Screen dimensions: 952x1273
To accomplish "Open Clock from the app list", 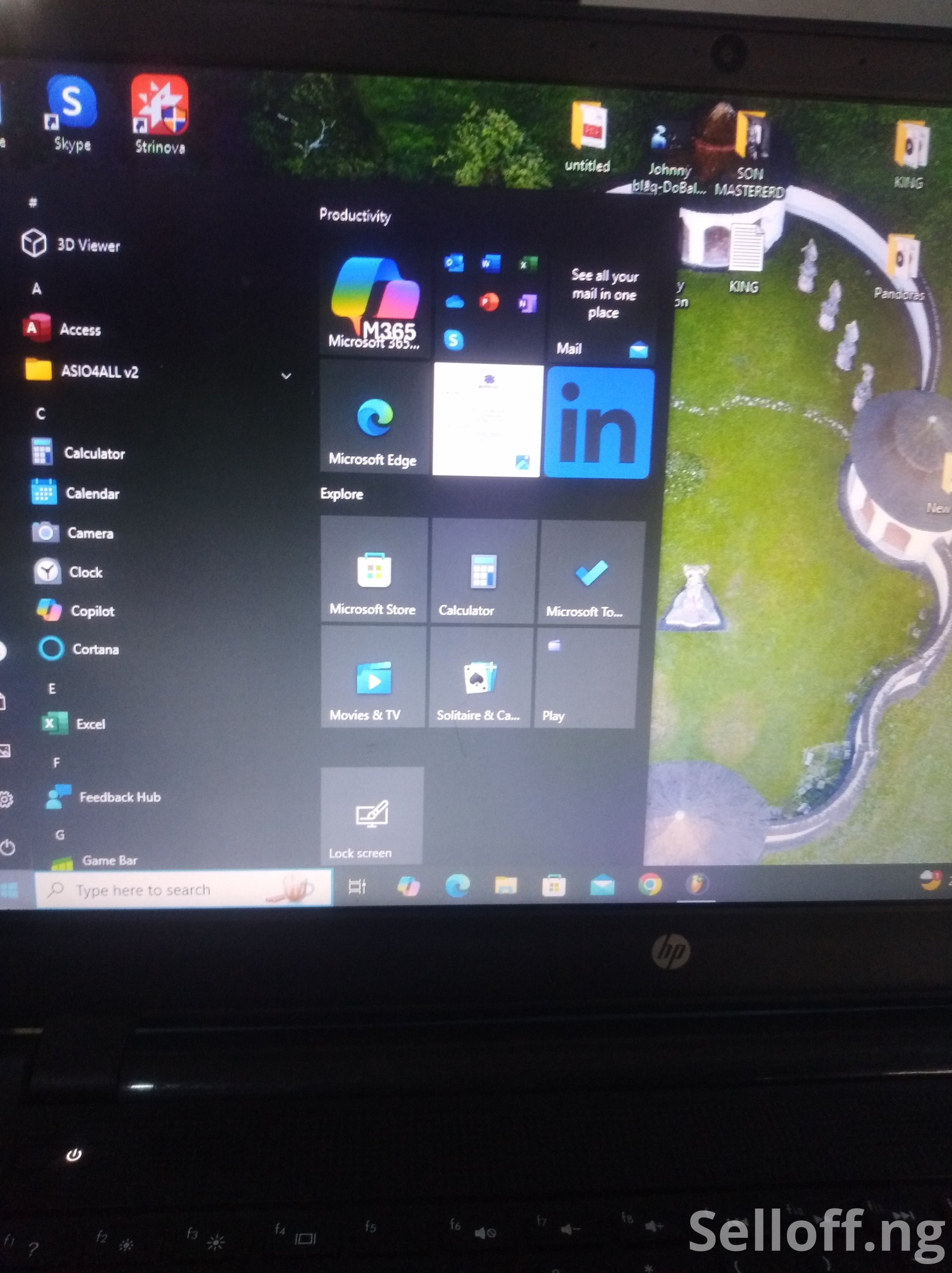I will (69, 571).
